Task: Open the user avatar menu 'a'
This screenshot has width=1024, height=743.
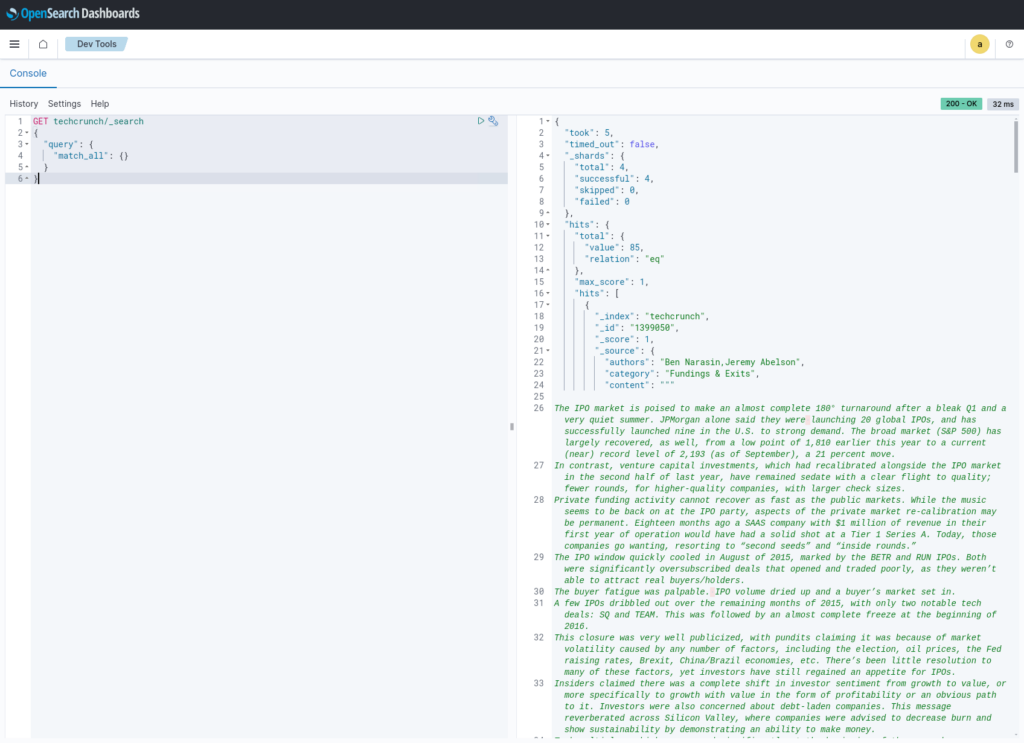Action: (980, 44)
